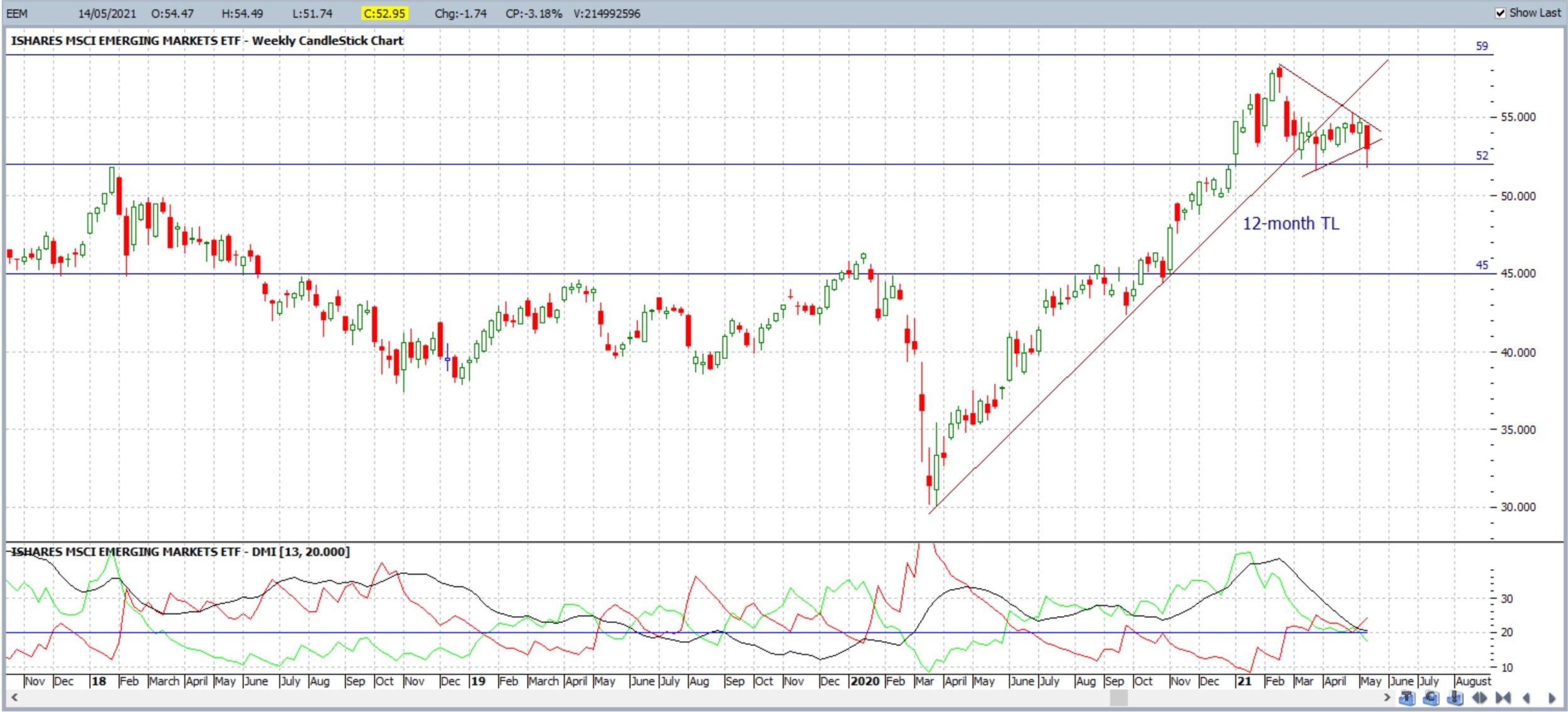This screenshot has height=712, width=1568.
Task: Click the '18' year label on time axis
Action: tap(98, 681)
